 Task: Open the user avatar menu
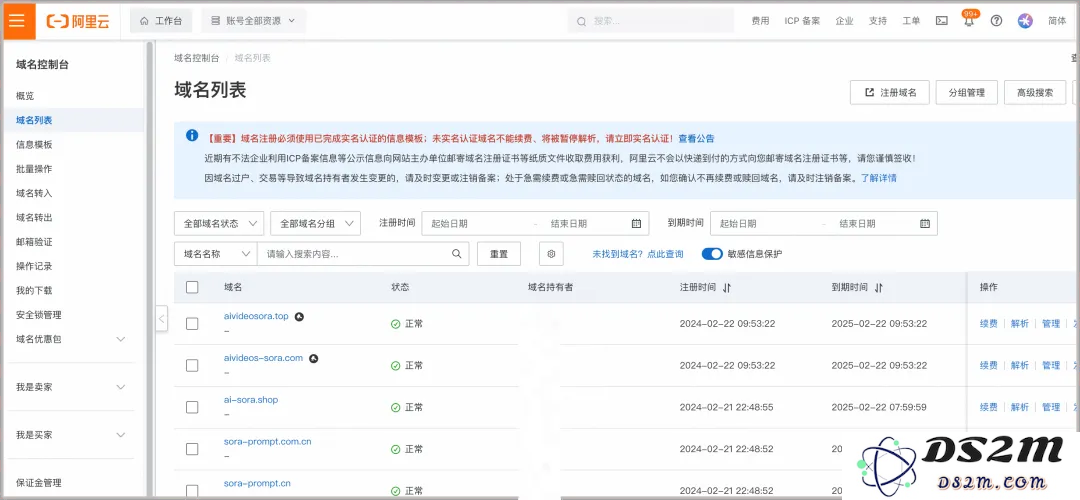click(1025, 21)
